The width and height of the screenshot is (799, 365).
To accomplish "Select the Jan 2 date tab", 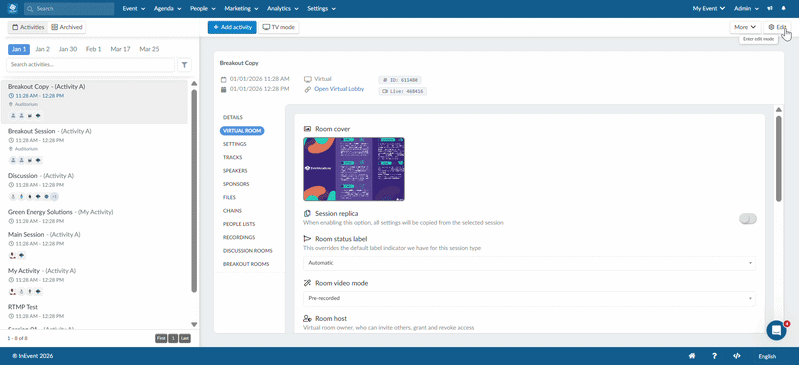I will click(43, 49).
